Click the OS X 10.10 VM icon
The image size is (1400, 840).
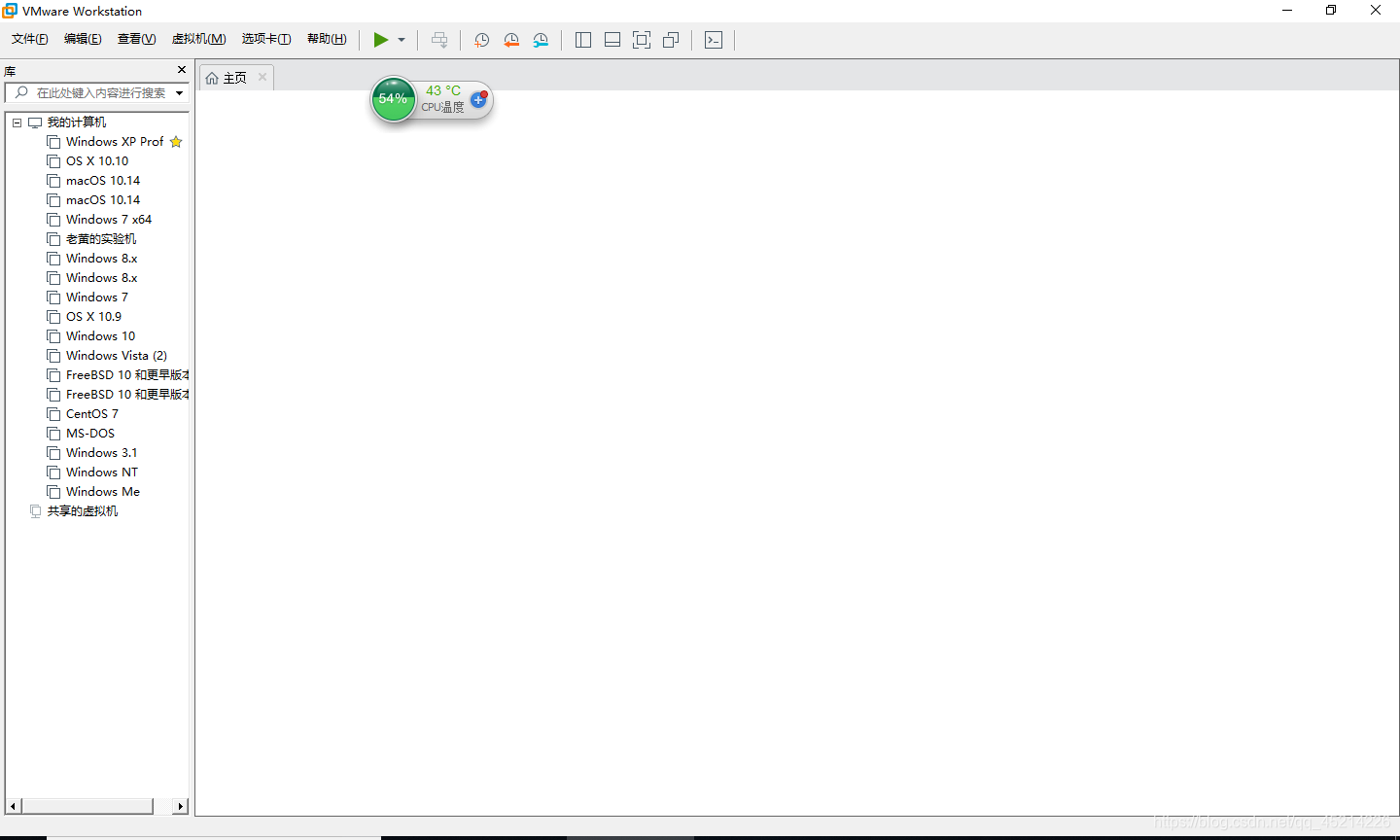point(53,161)
